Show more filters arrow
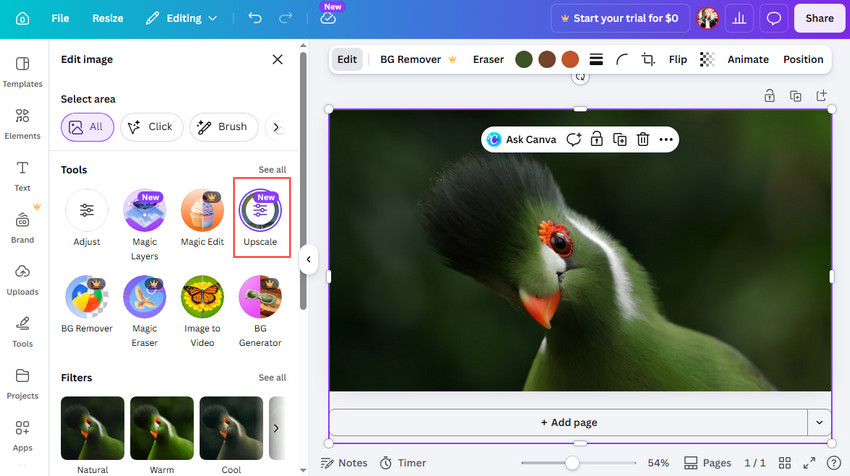This screenshot has width=850, height=476. tap(276, 428)
